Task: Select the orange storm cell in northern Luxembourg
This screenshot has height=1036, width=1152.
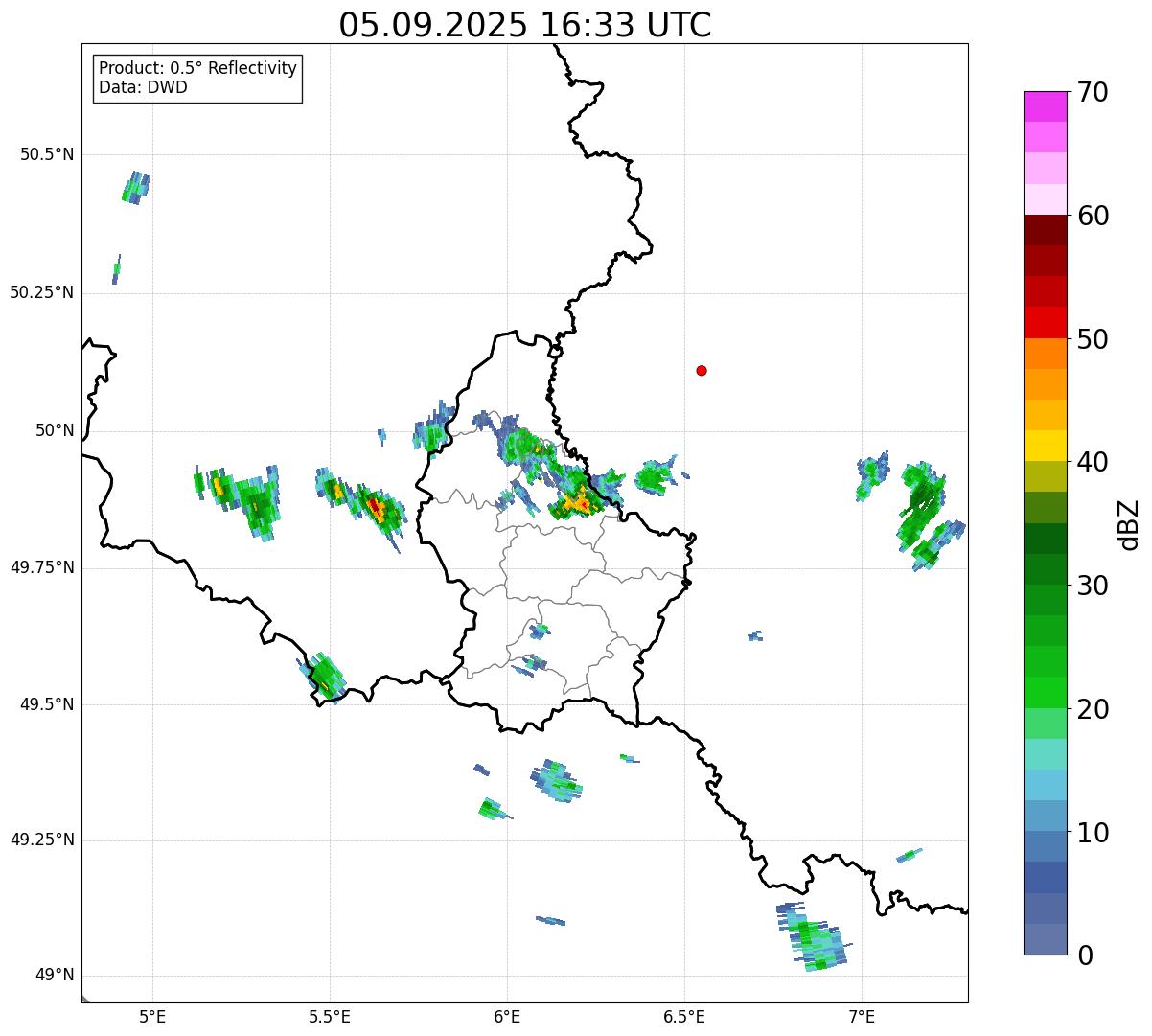Action: point(578,500)
